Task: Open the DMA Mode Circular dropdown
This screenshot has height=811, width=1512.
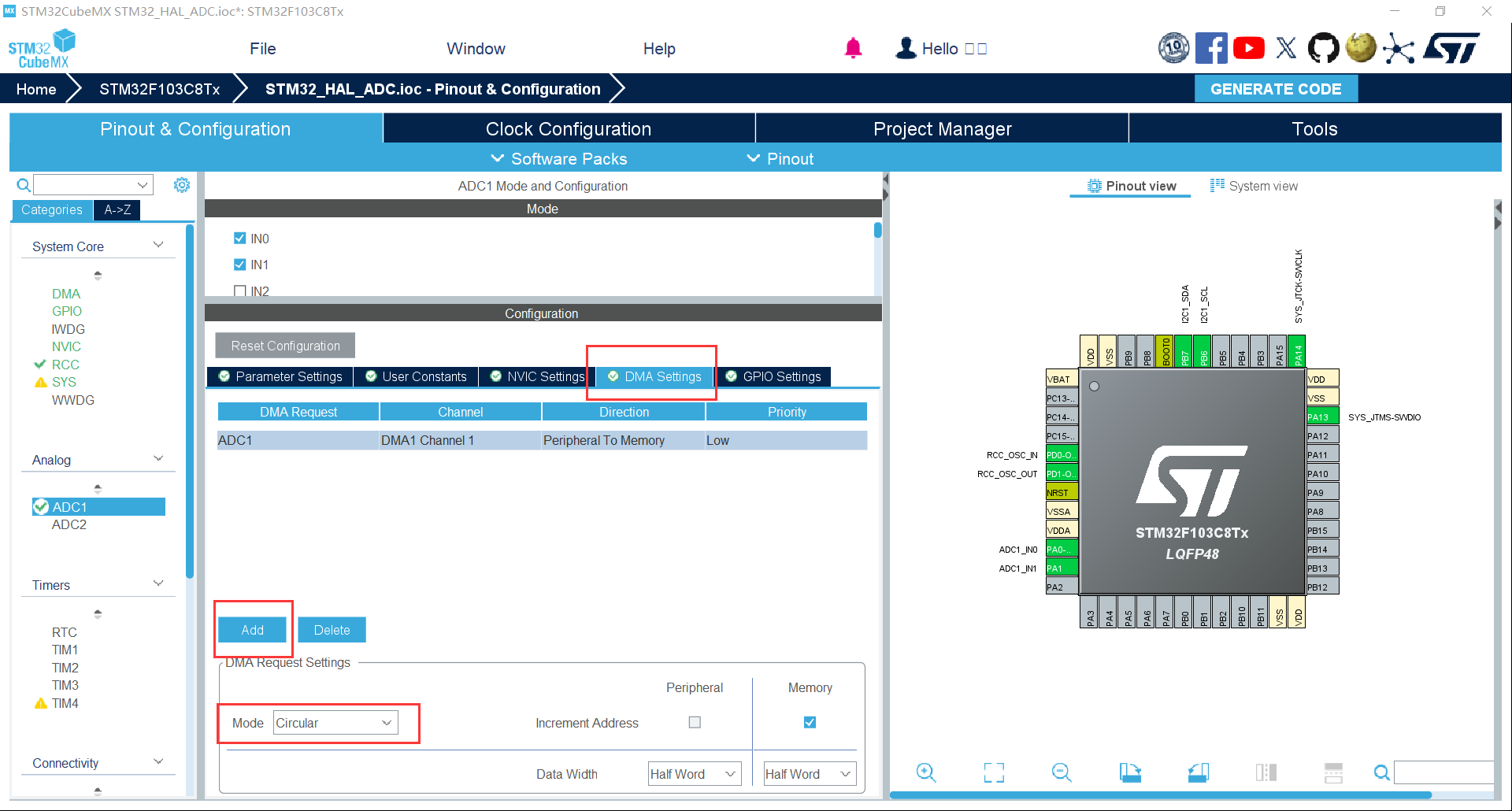Action: (335, 723)
